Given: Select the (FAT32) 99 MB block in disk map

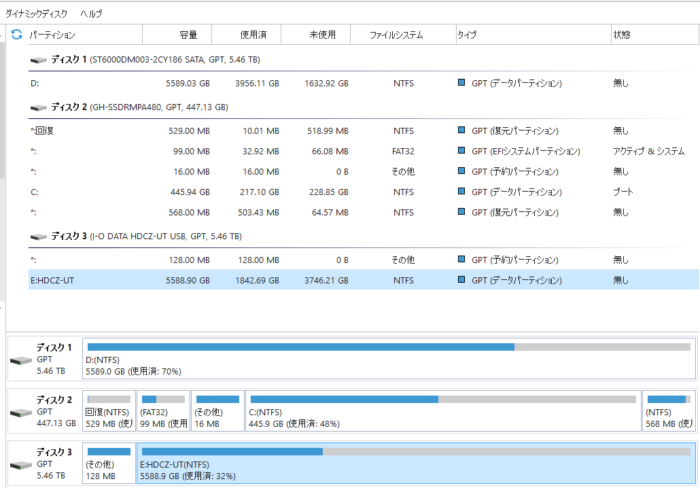Looking at the screenshot, I should [162, 411].
